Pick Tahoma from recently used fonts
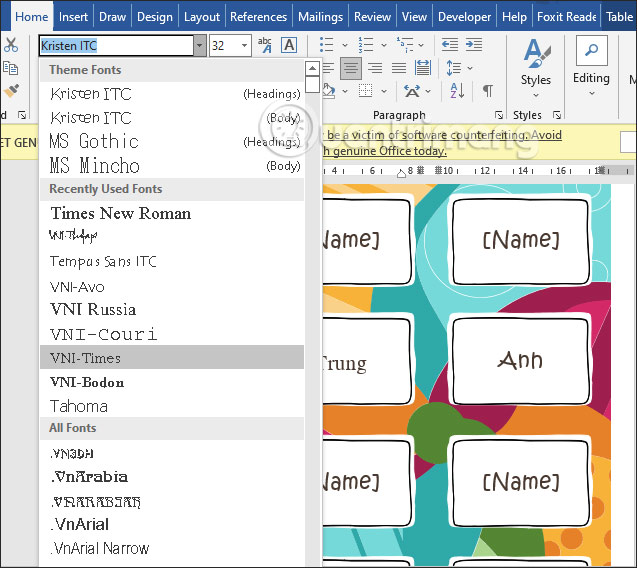Screen dimensions: 637x568 coord(172,406)
